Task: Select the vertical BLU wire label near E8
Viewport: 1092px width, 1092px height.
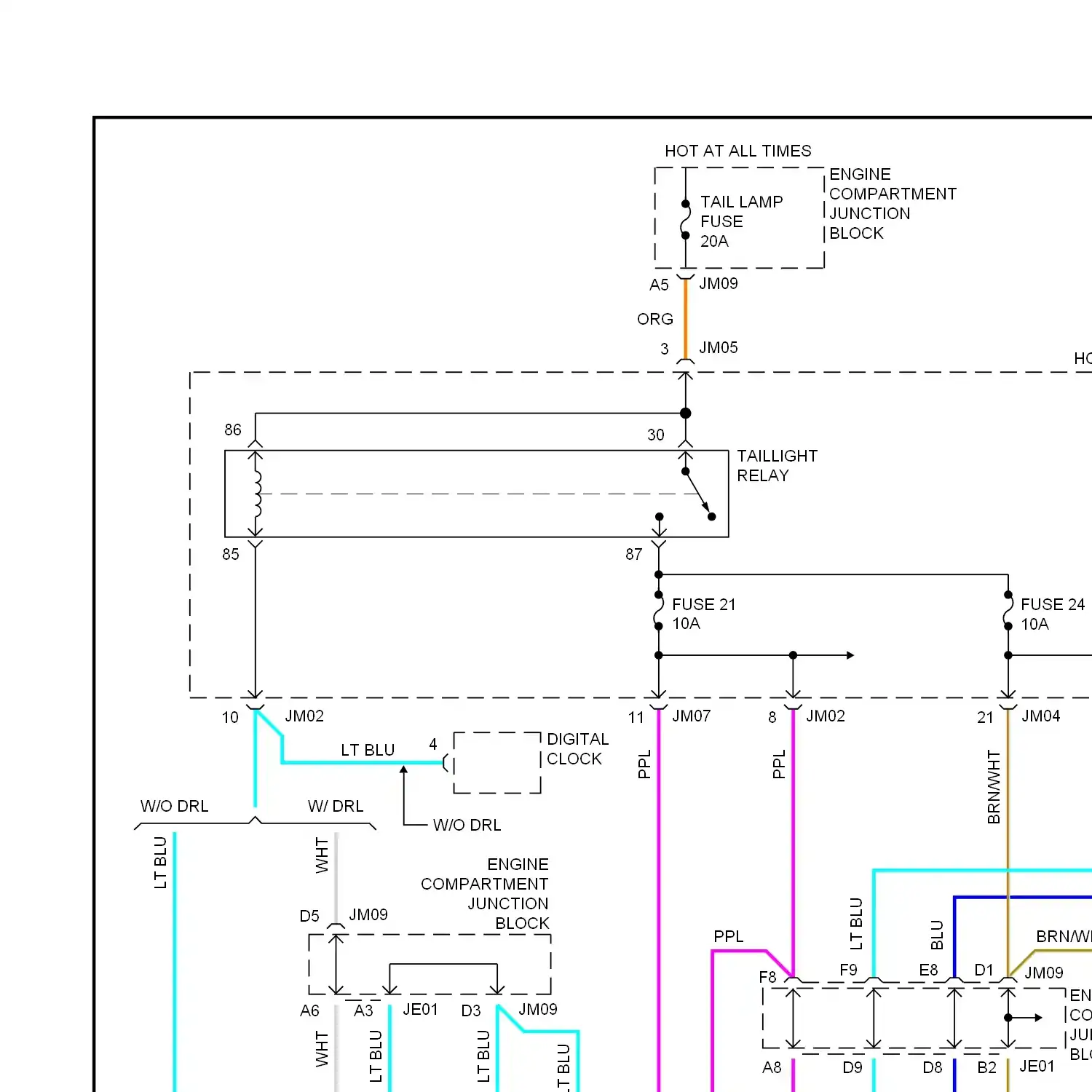Action: point(937,935)
